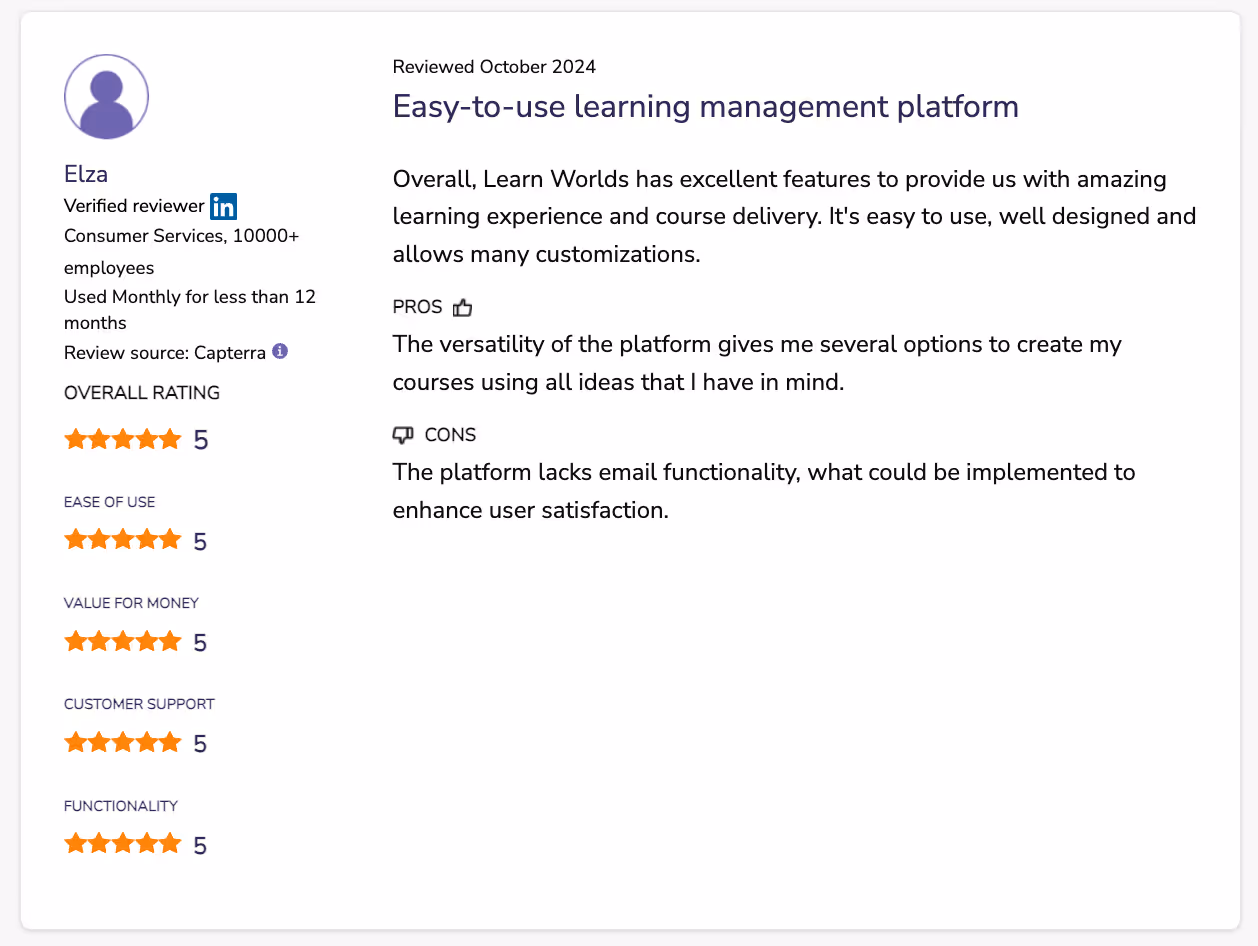
Task: Click the Customer Support stars
Action: (x=122, y=742)
